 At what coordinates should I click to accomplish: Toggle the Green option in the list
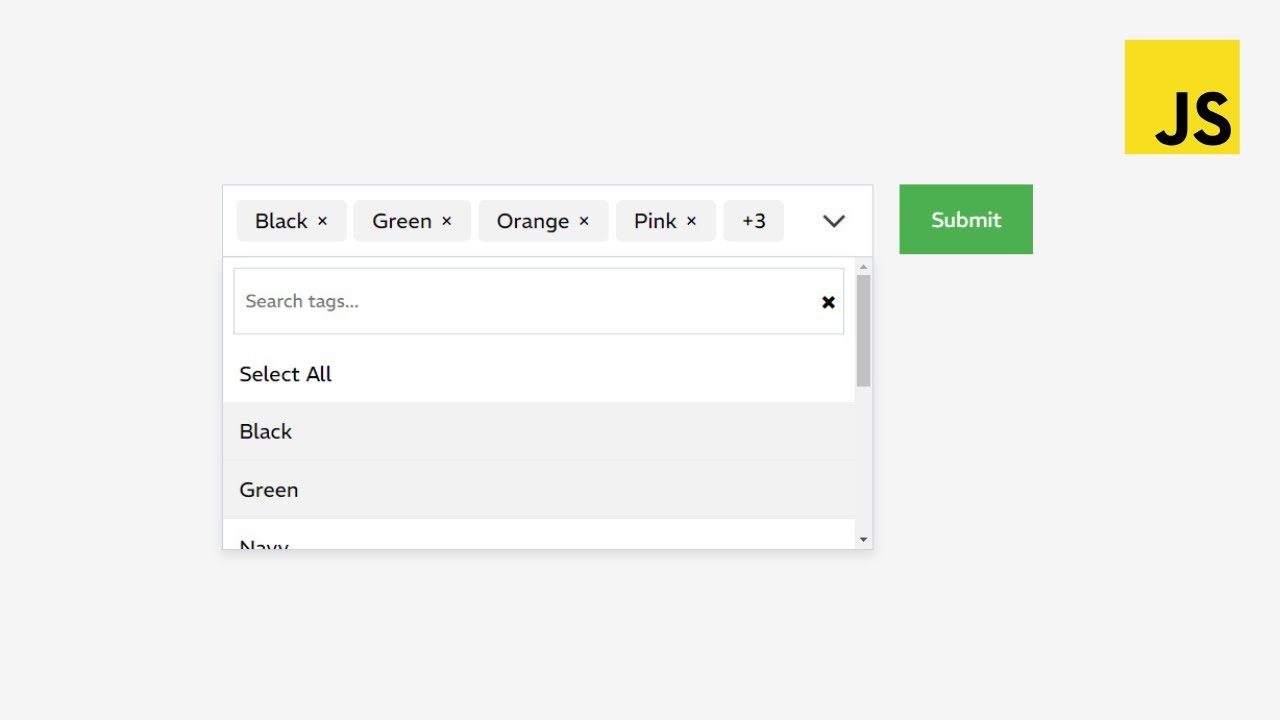(269, 490)
